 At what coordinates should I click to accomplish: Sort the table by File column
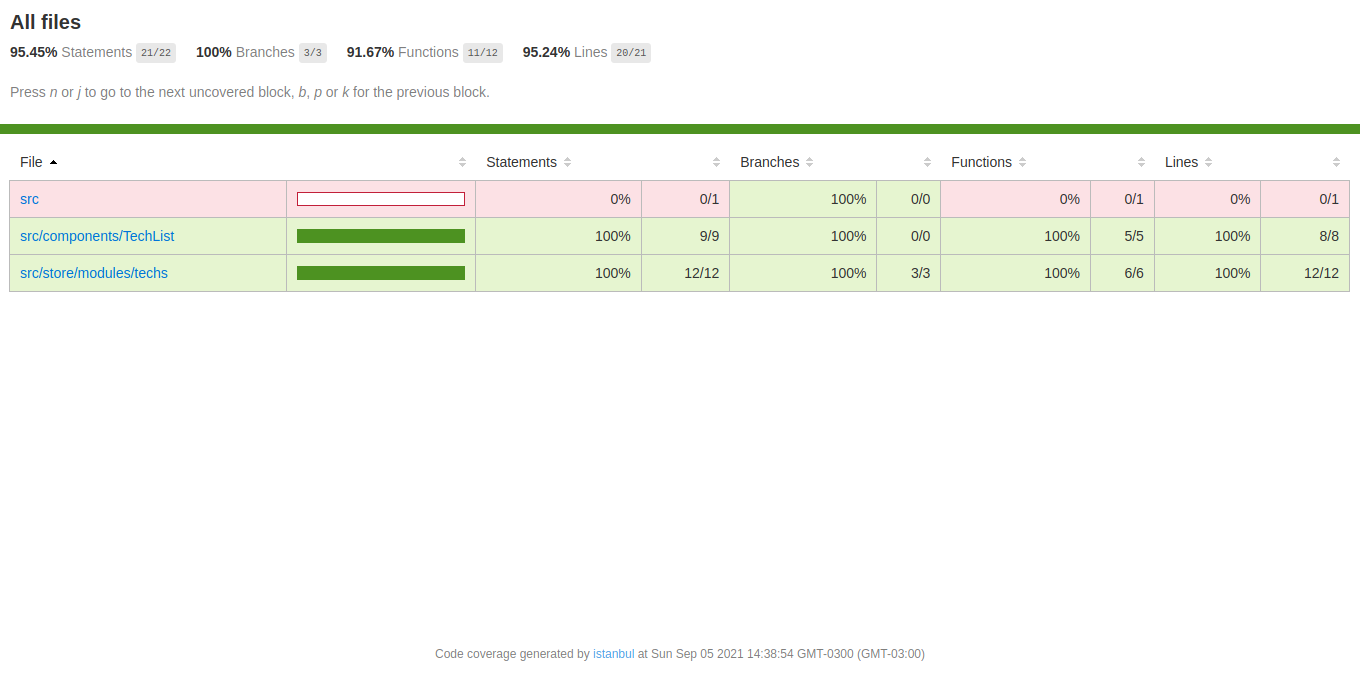tap(38, 162)
